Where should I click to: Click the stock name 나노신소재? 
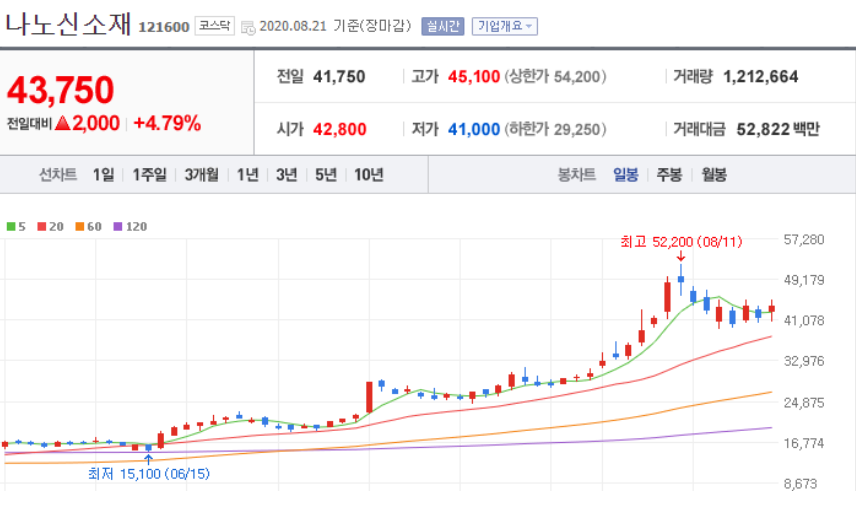[68, 25]
